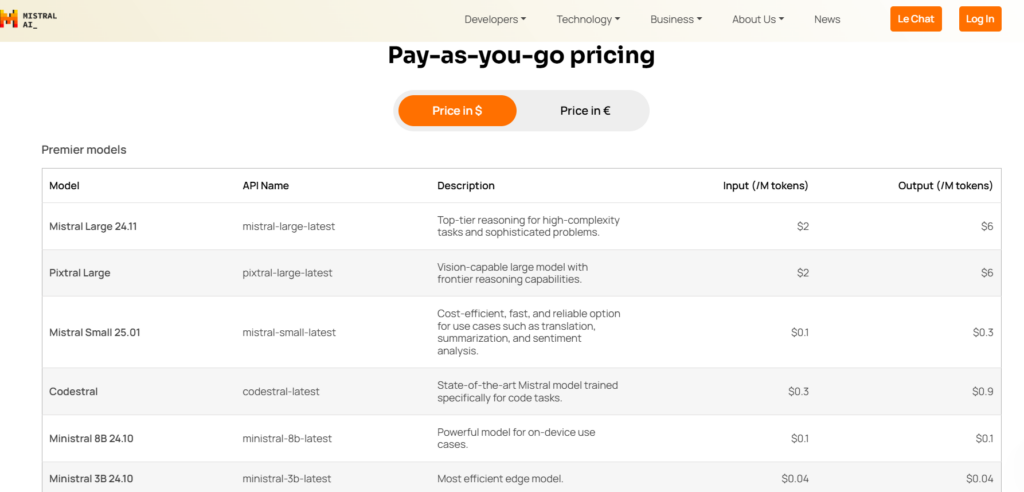Click the API Name column header
Image resolution: width=1024 pixels, height=492 pixels.
tap(265, 186)
